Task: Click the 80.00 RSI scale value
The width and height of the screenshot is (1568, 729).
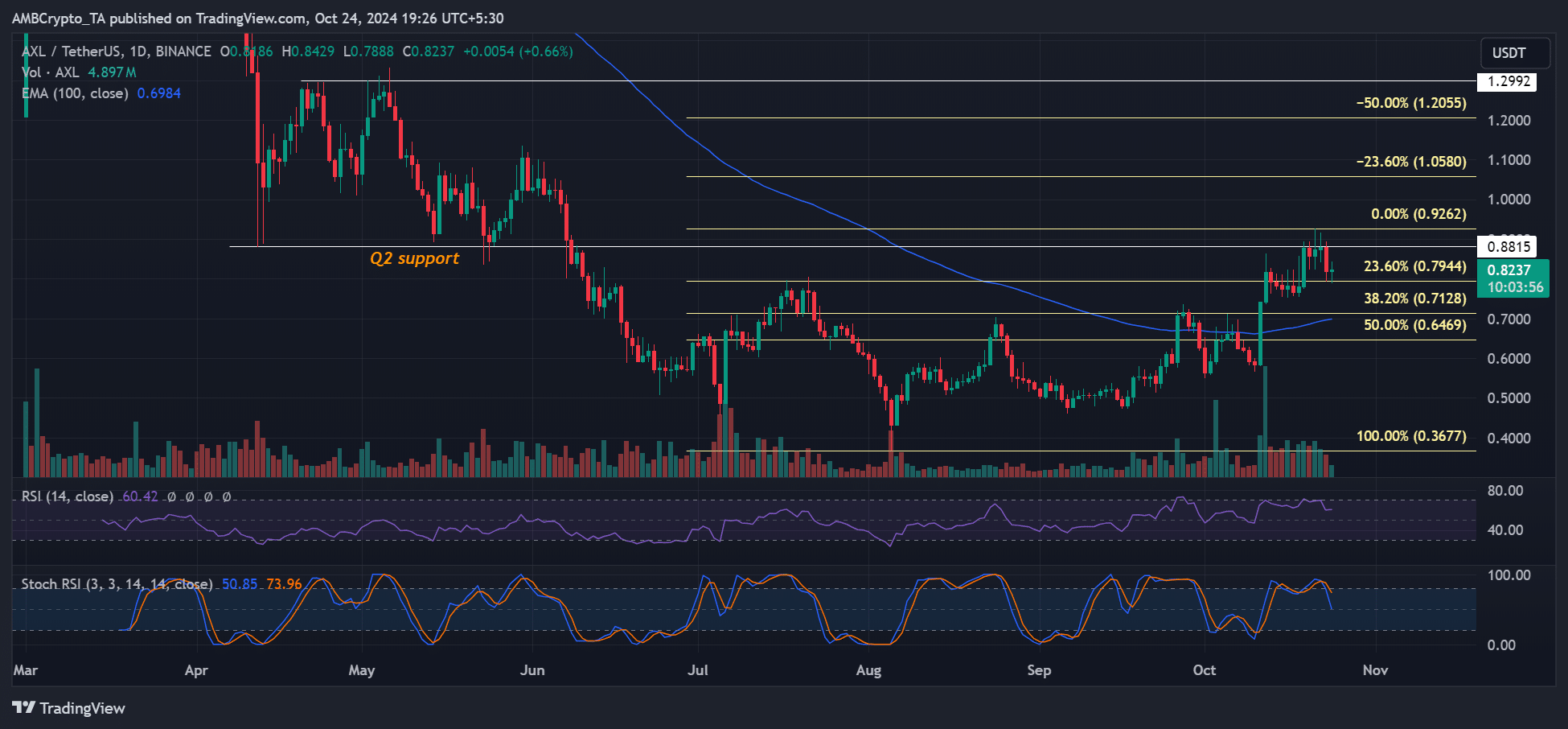Action: coord(1505,491)
